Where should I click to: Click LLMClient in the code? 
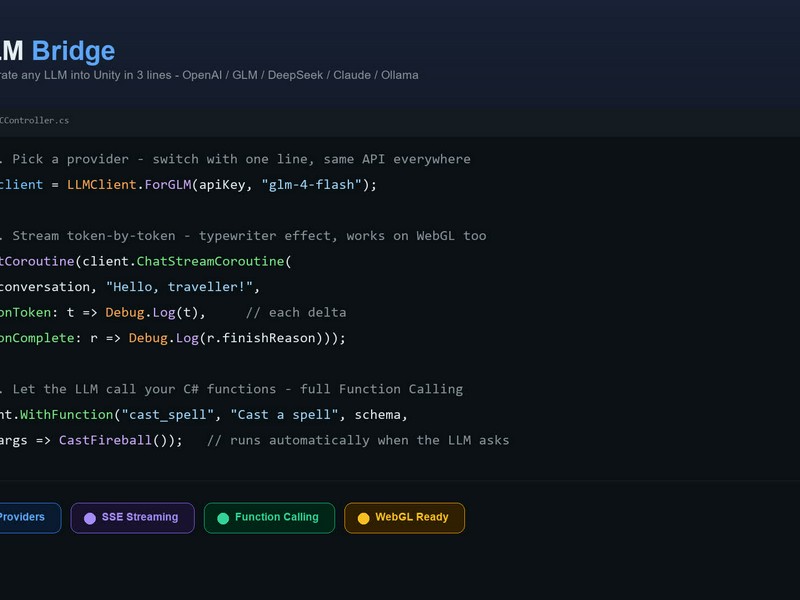coord(102,185)
